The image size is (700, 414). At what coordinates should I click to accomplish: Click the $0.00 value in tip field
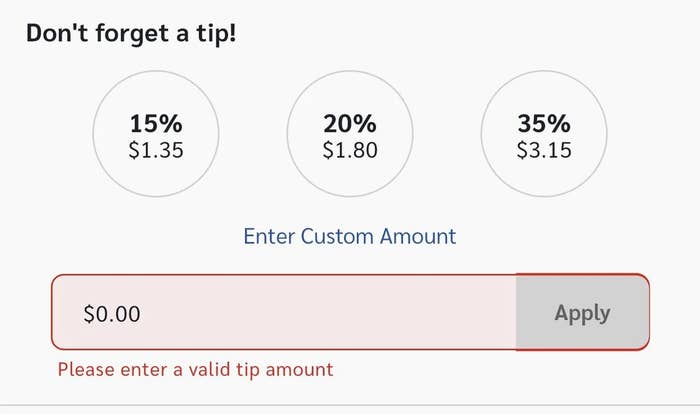tap(112, 314)
